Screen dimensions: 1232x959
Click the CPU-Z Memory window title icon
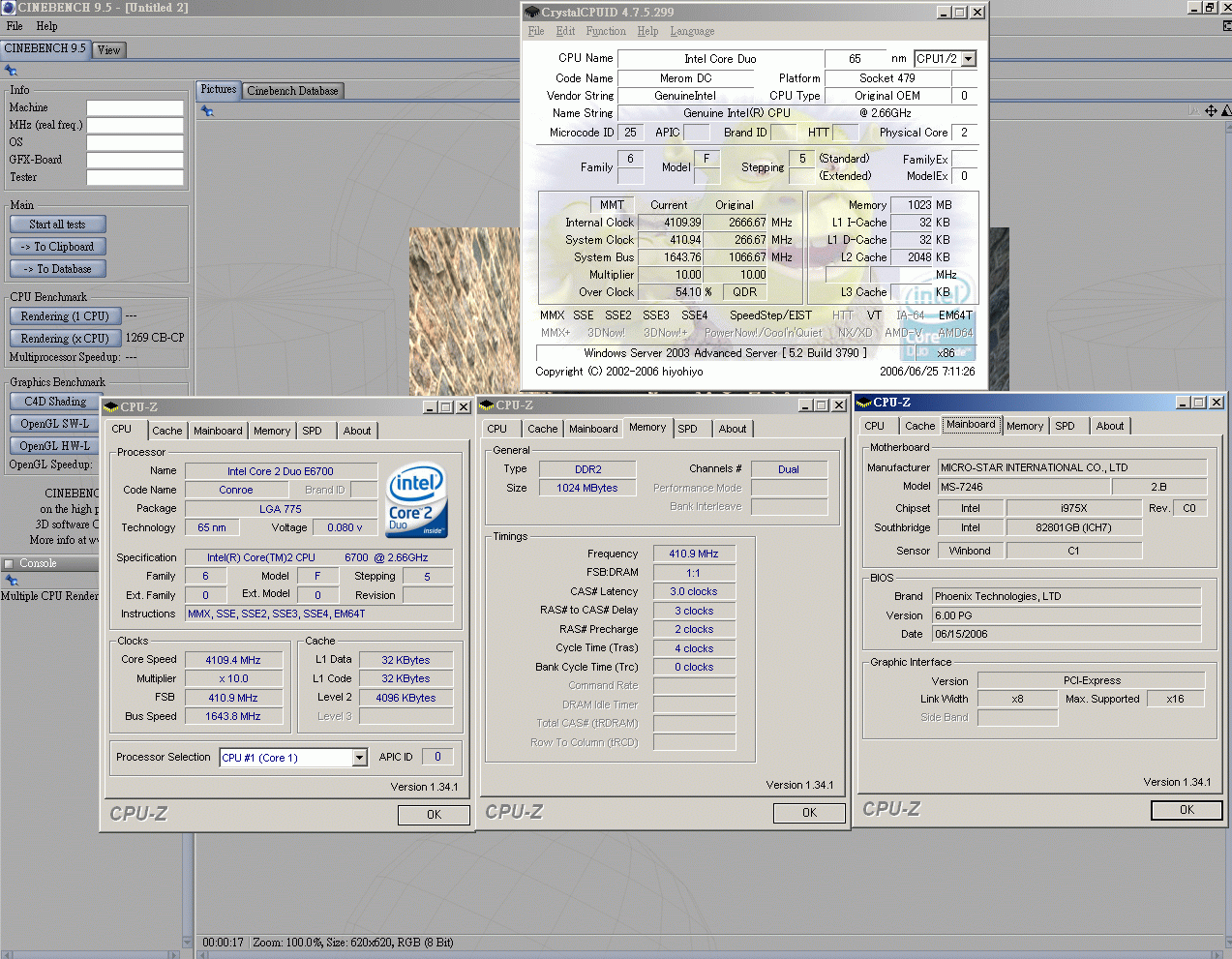[489, 405]
